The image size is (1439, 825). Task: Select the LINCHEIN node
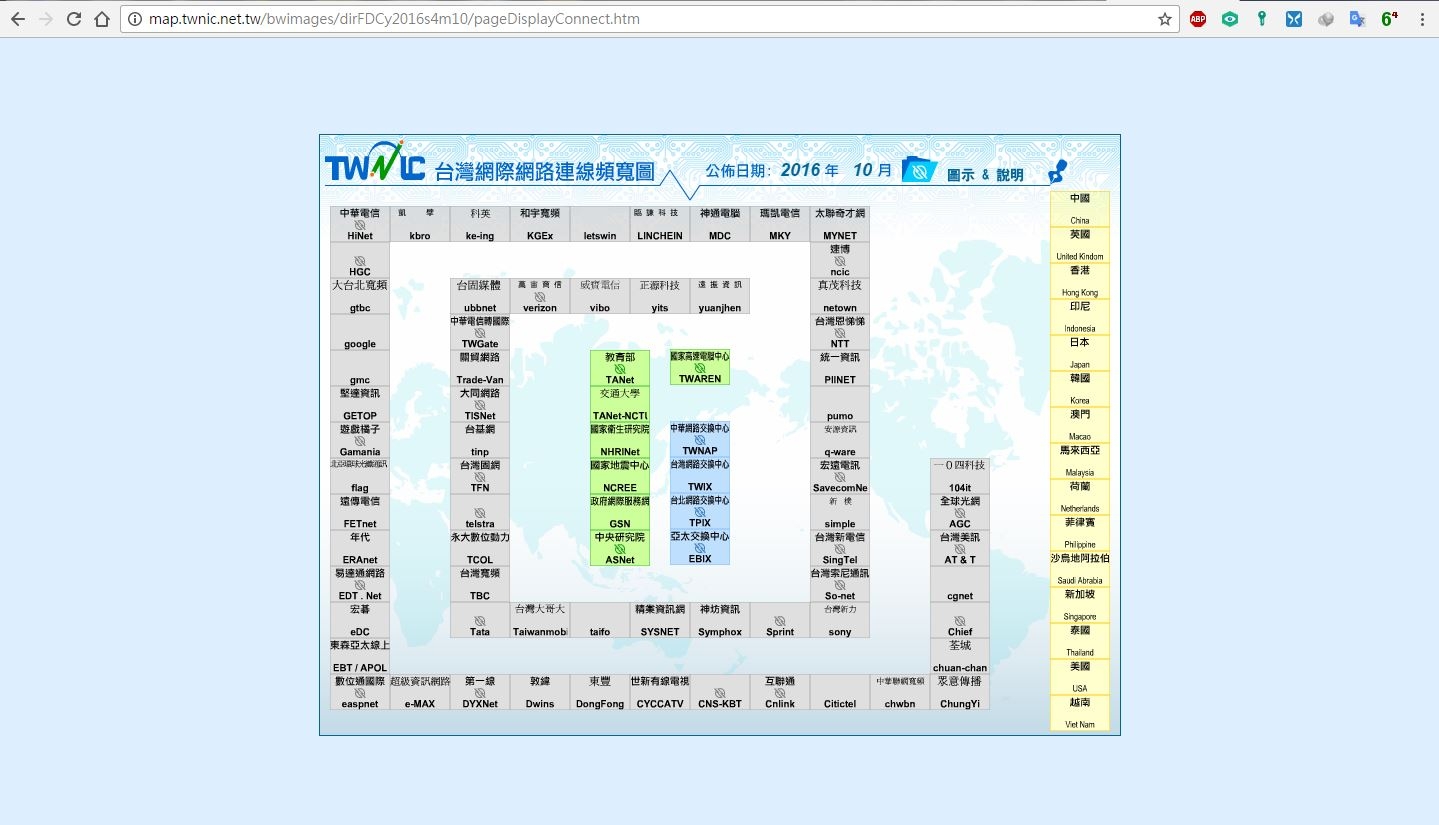[660, 224]
